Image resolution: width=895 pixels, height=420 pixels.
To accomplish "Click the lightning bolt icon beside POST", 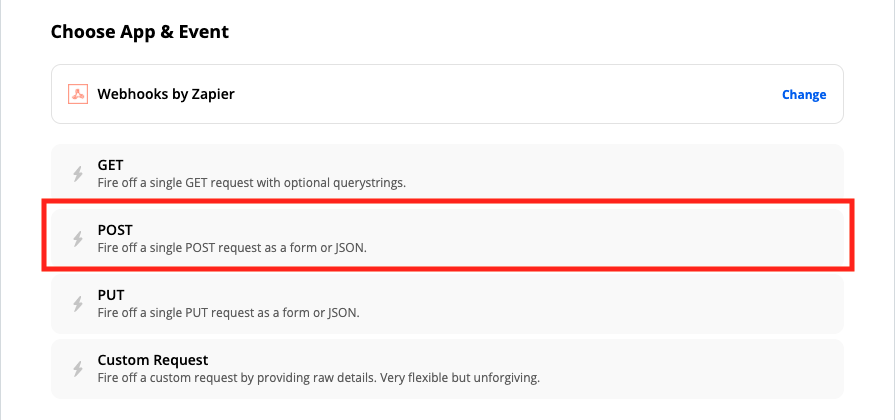I will tap(78, 239).
